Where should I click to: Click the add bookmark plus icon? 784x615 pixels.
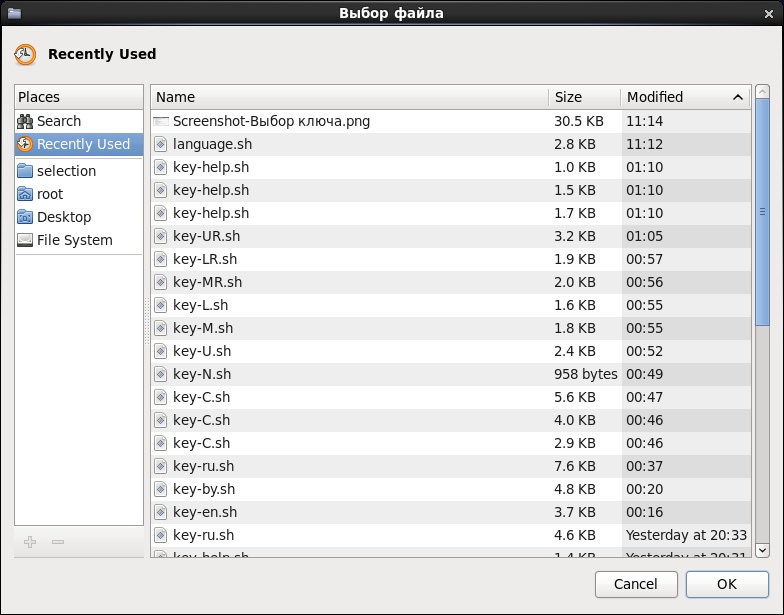30,542
